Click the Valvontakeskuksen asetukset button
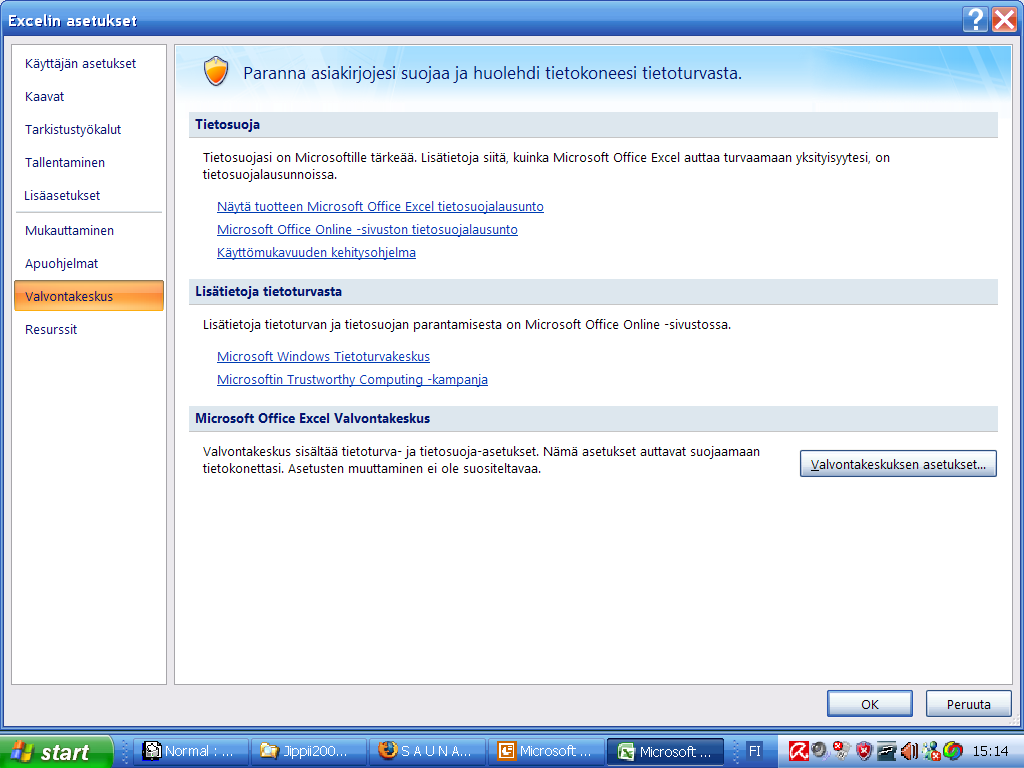This screenshot has width=1024, height=768. (898, 464)
